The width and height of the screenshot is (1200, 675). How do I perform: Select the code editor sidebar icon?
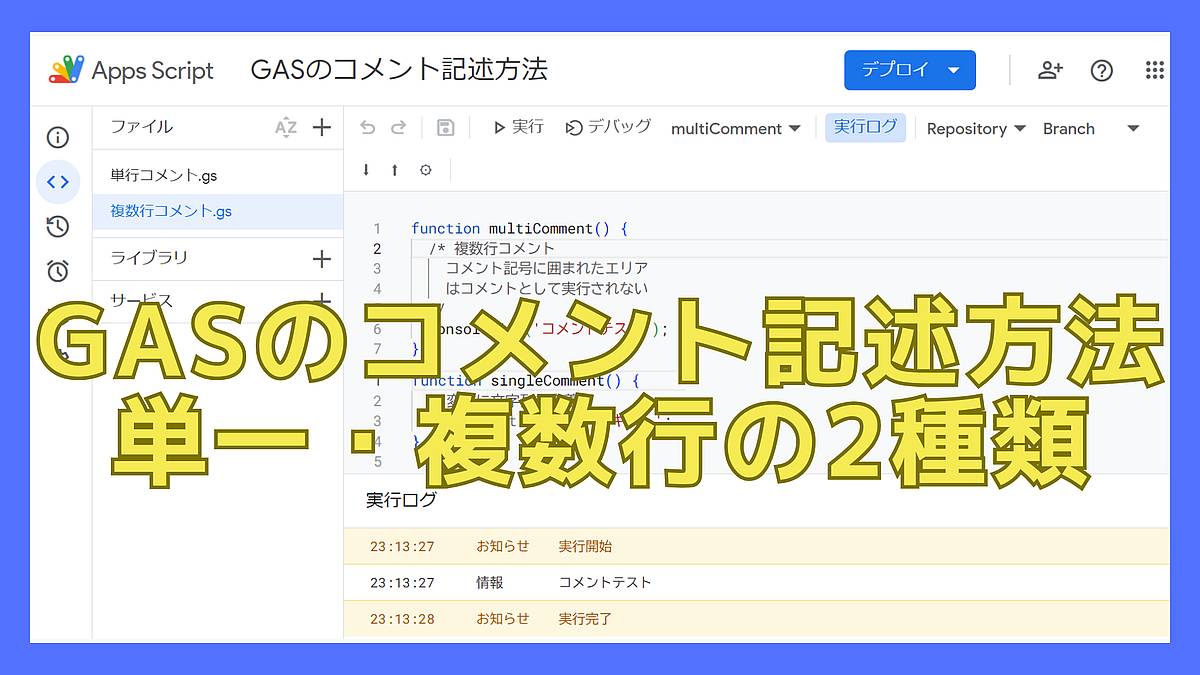click(59, 182)
